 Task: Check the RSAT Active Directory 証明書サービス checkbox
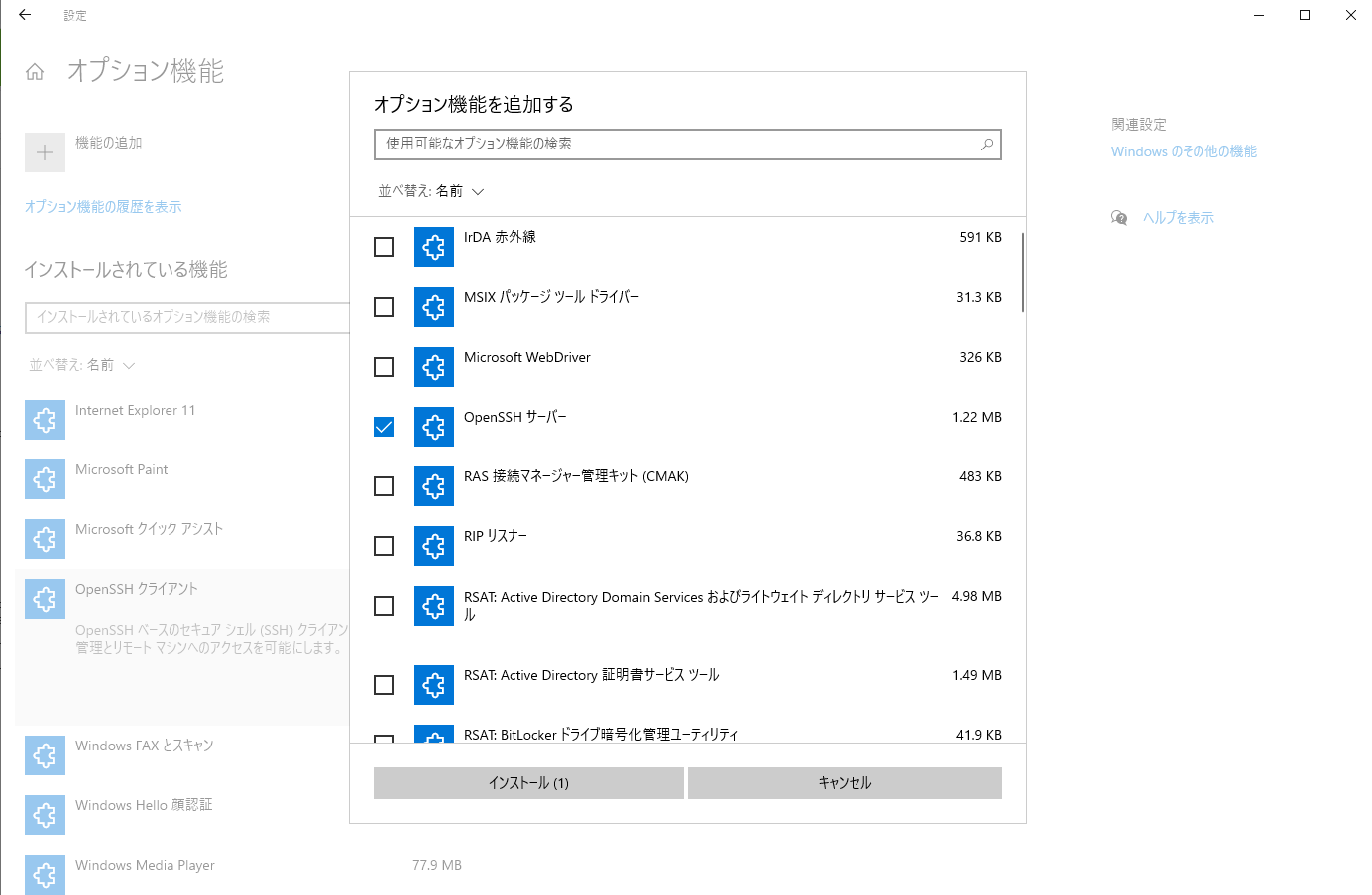click(x=384, y=685)
